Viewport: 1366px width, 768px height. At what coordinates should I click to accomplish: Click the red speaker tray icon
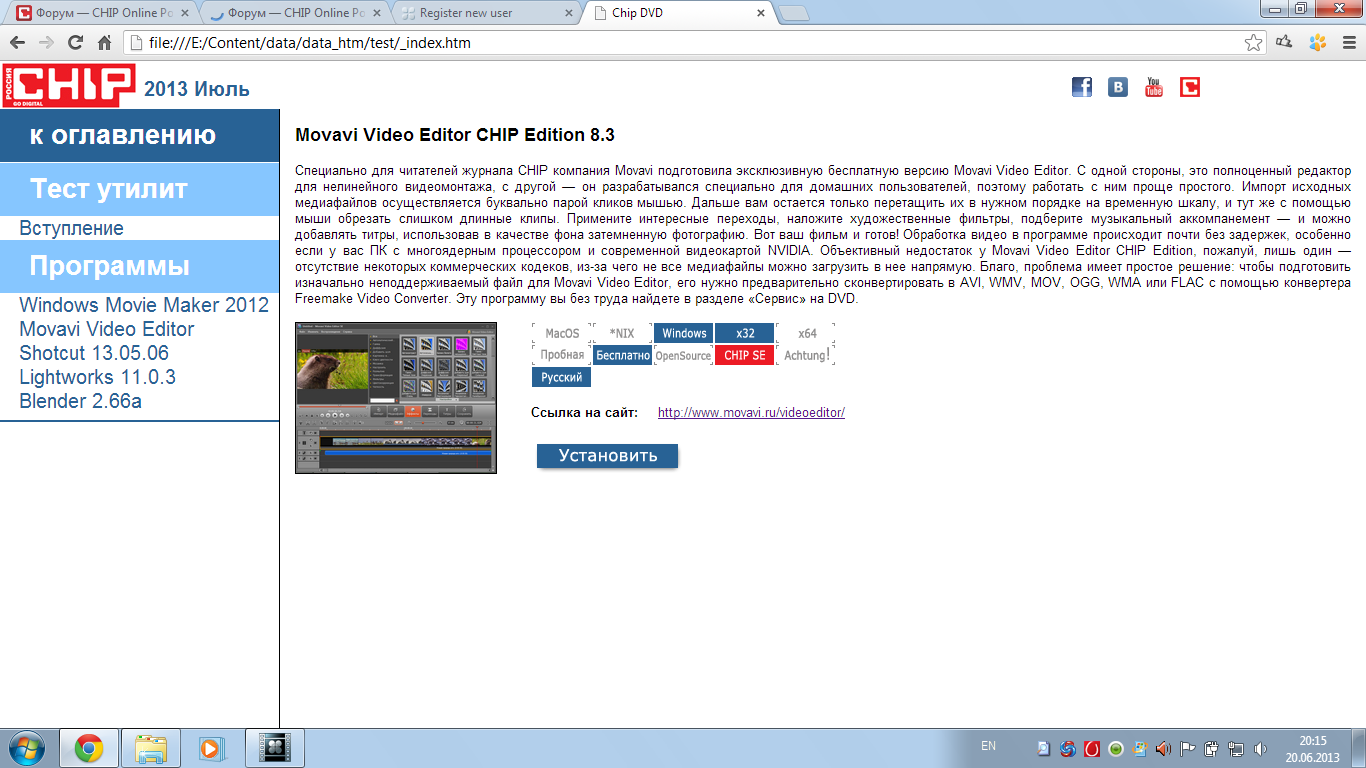tap(1163, 748)
